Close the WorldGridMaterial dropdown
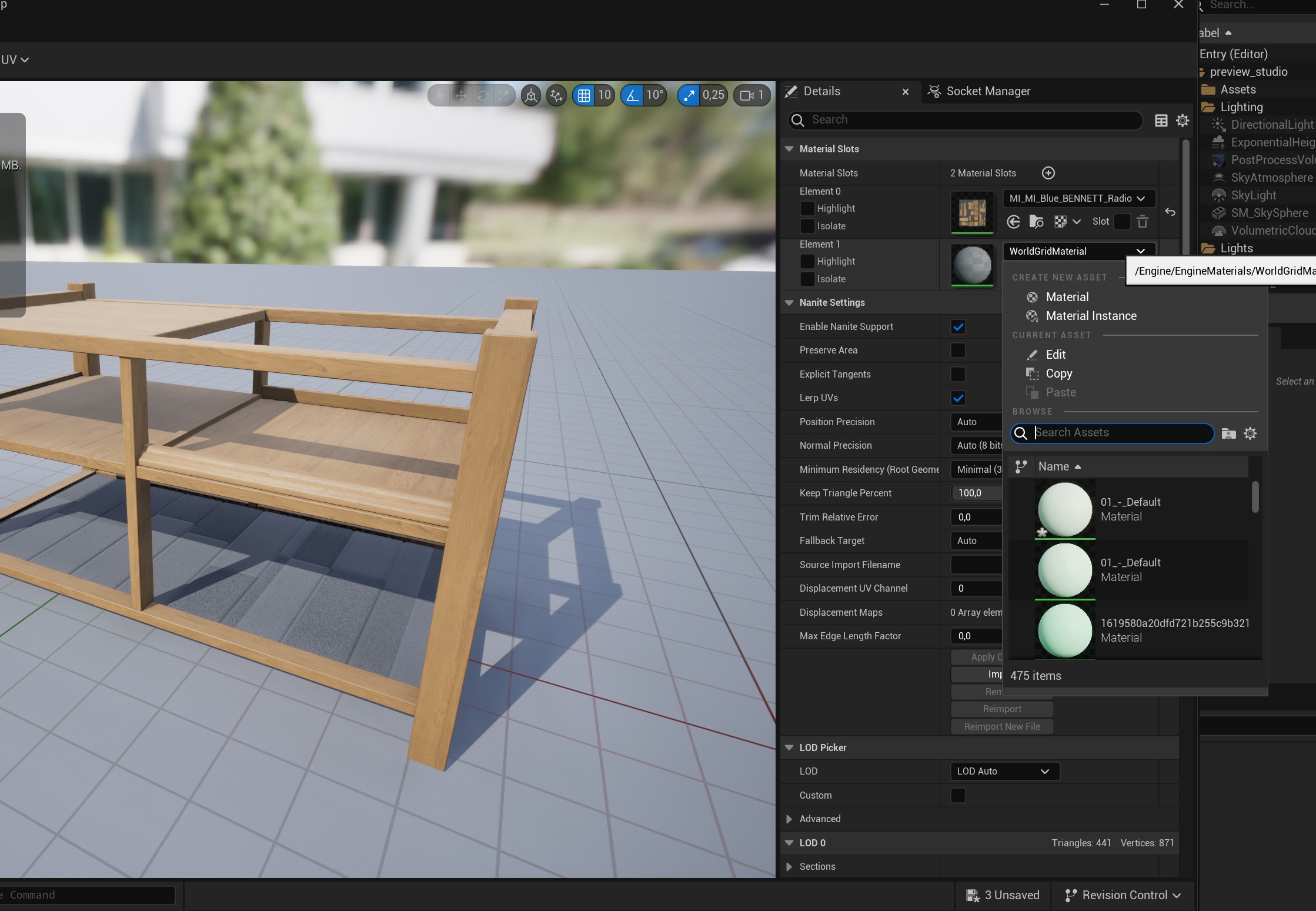This screenshot has width=1316, height=911. (x=1079, y=251)
